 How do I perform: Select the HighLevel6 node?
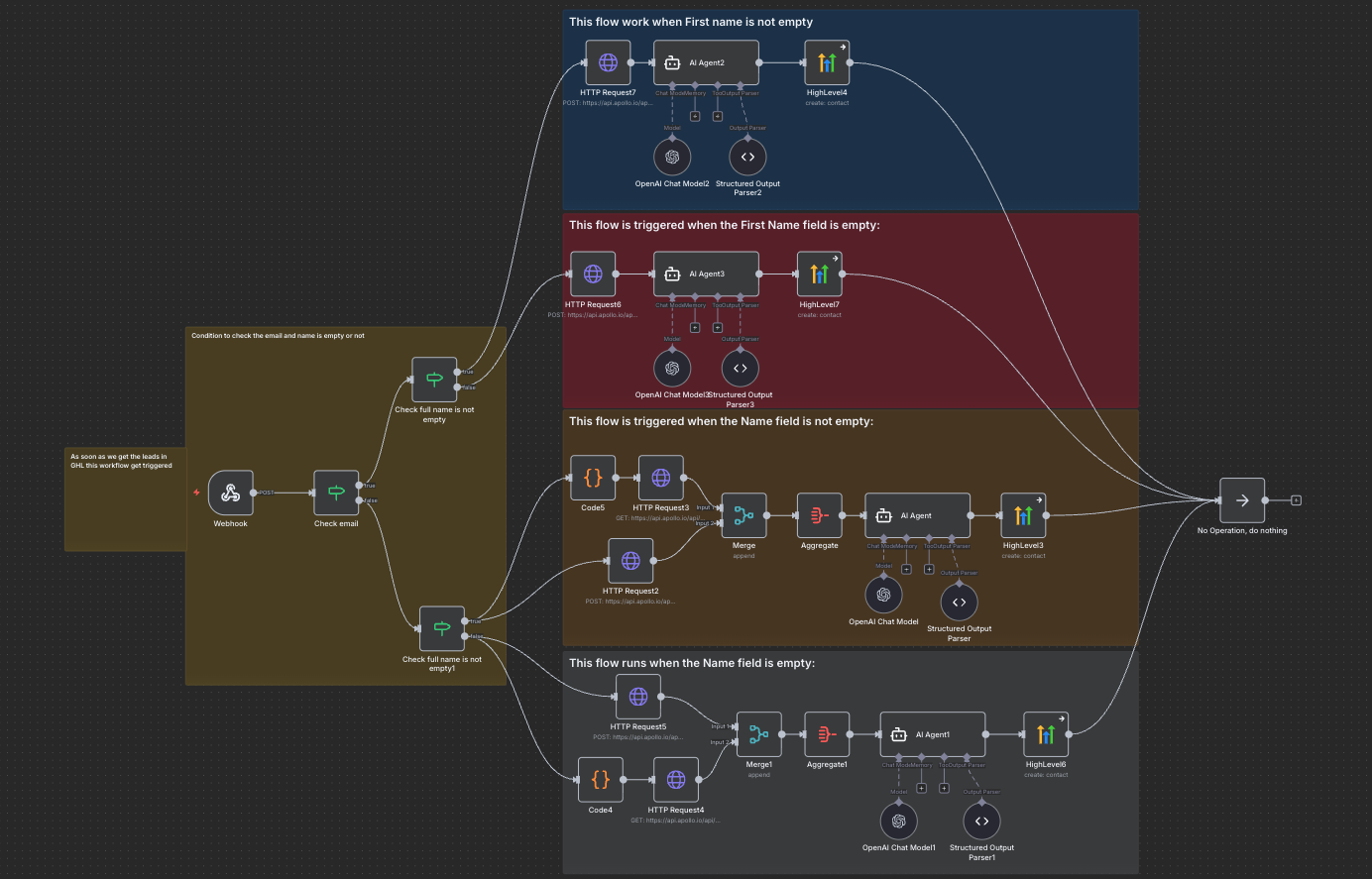click(x=1046, y=734)
